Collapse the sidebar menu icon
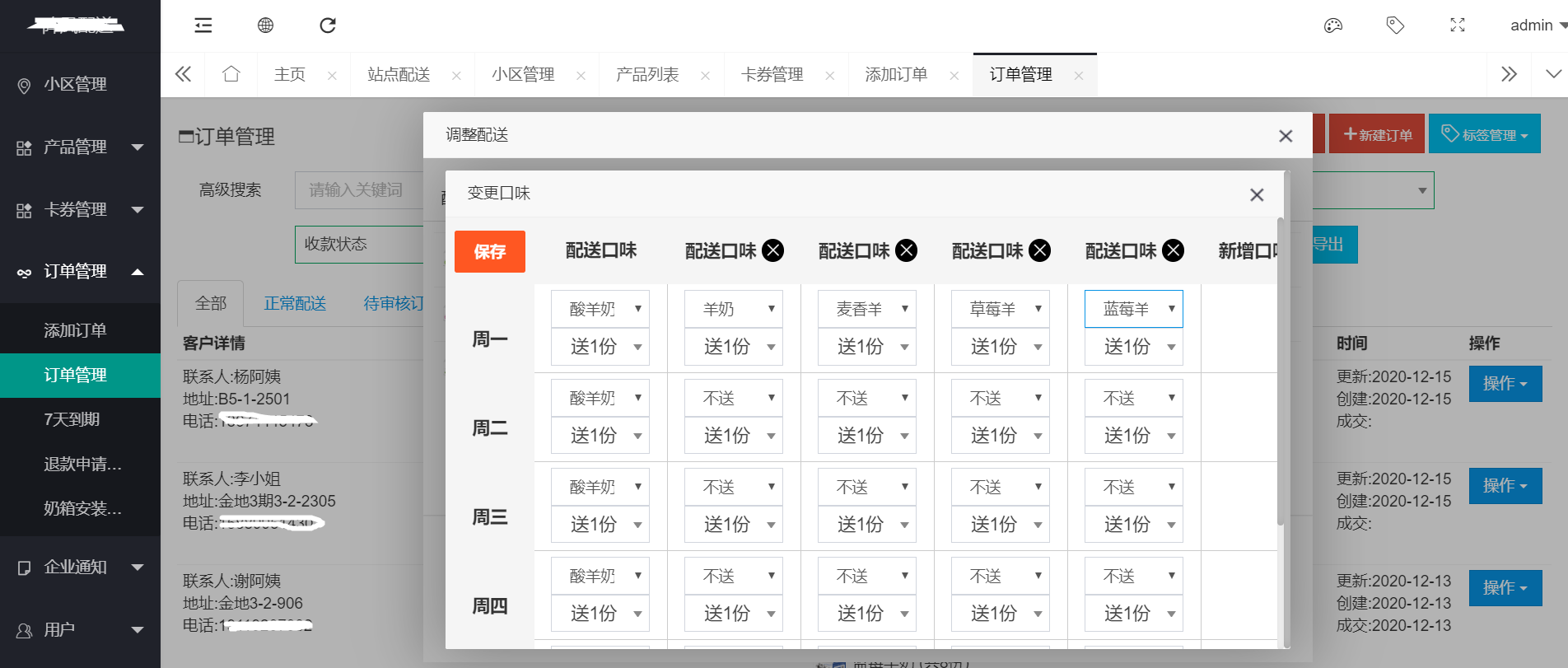 203,26
